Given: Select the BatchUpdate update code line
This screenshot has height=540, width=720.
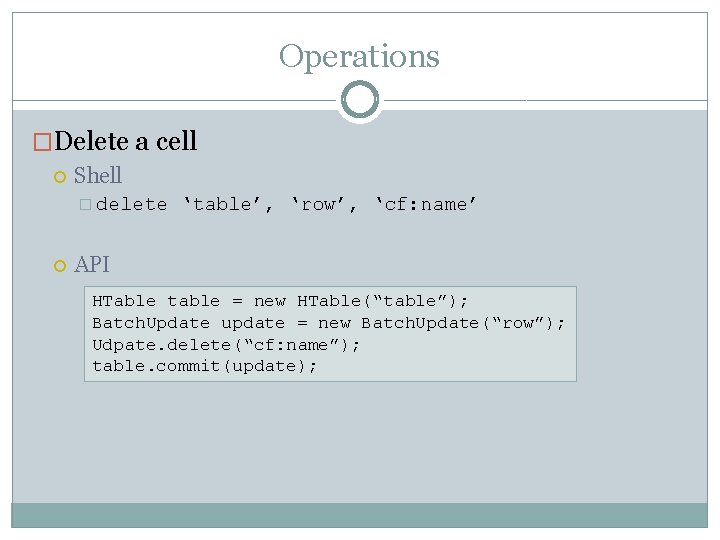Looking at the screenshot, I should pos(328,323).
